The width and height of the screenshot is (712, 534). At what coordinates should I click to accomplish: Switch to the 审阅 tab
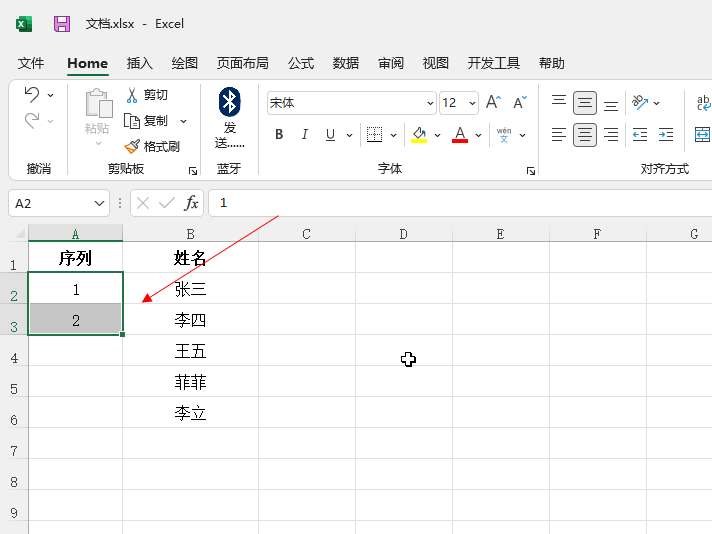tap(391, 63)
